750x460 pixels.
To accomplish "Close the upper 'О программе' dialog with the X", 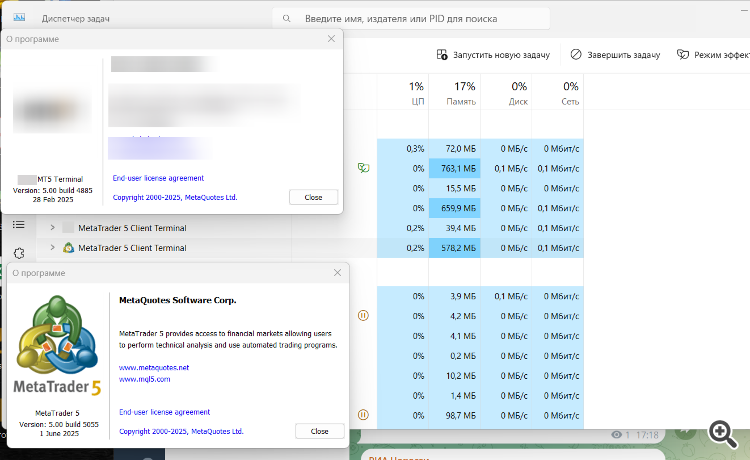I will pyautogui.click(x=331, y=39).
